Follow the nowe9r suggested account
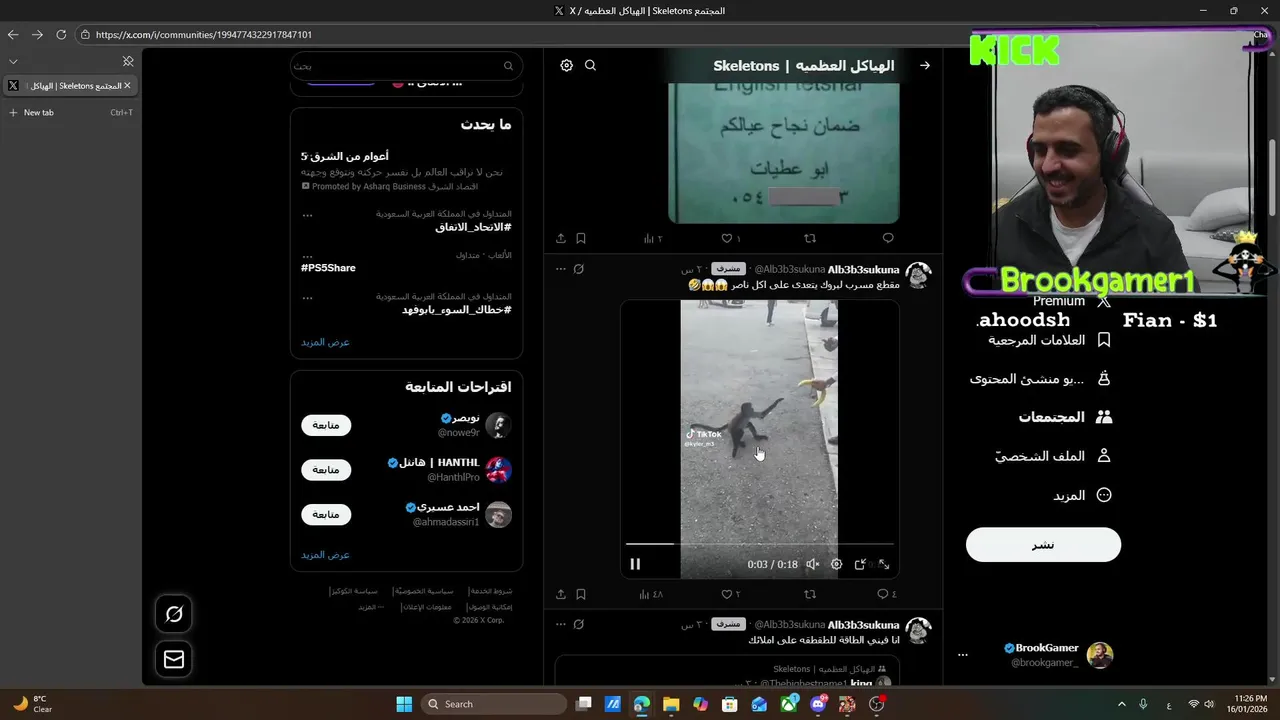 coord(326,425)
